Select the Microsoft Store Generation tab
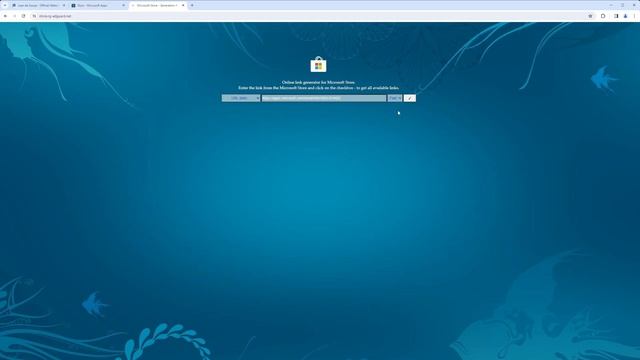This screenshot has width=640, height=360. [x=157, y=5]
